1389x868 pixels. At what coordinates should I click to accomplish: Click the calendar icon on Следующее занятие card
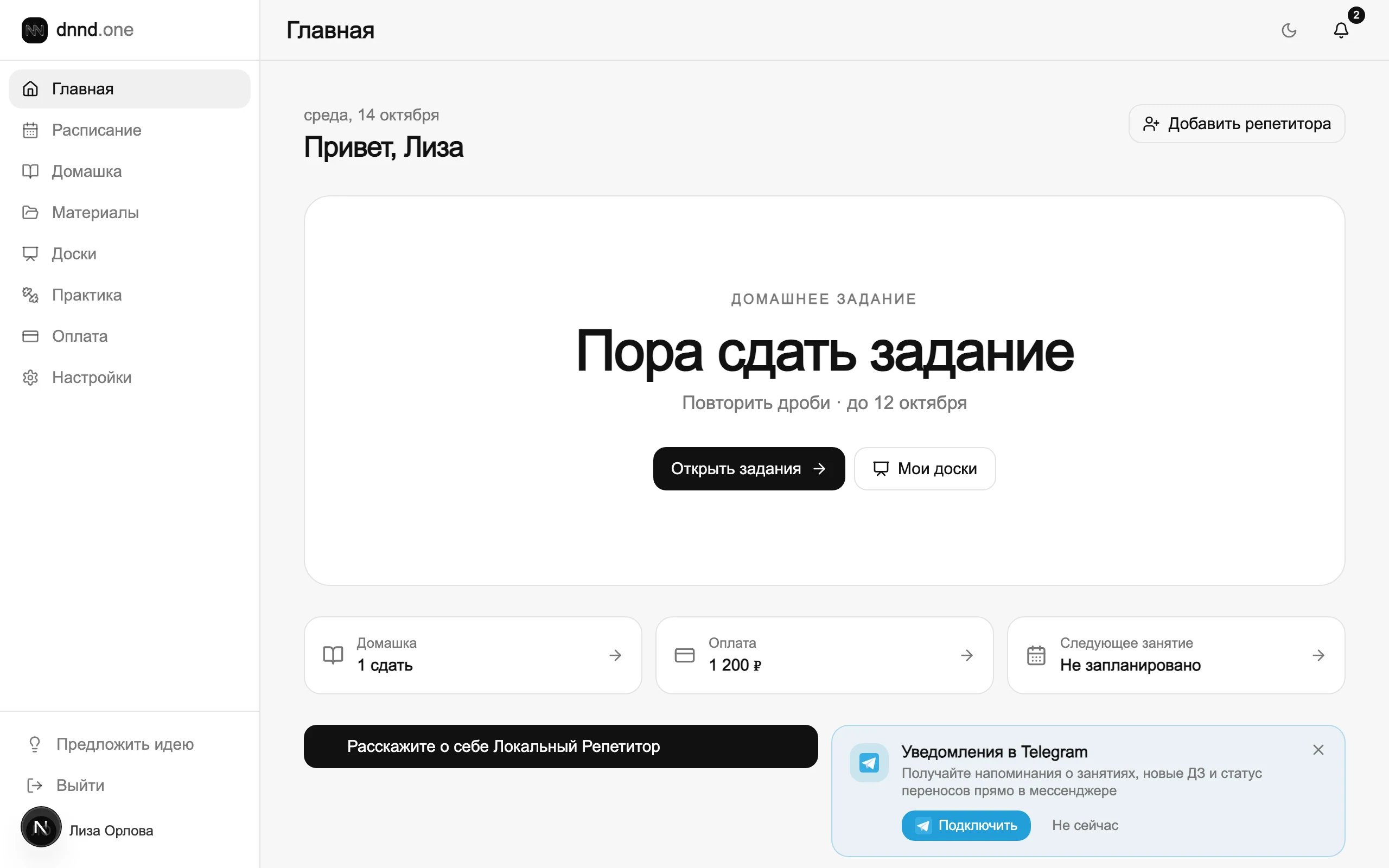(1036, 655)
